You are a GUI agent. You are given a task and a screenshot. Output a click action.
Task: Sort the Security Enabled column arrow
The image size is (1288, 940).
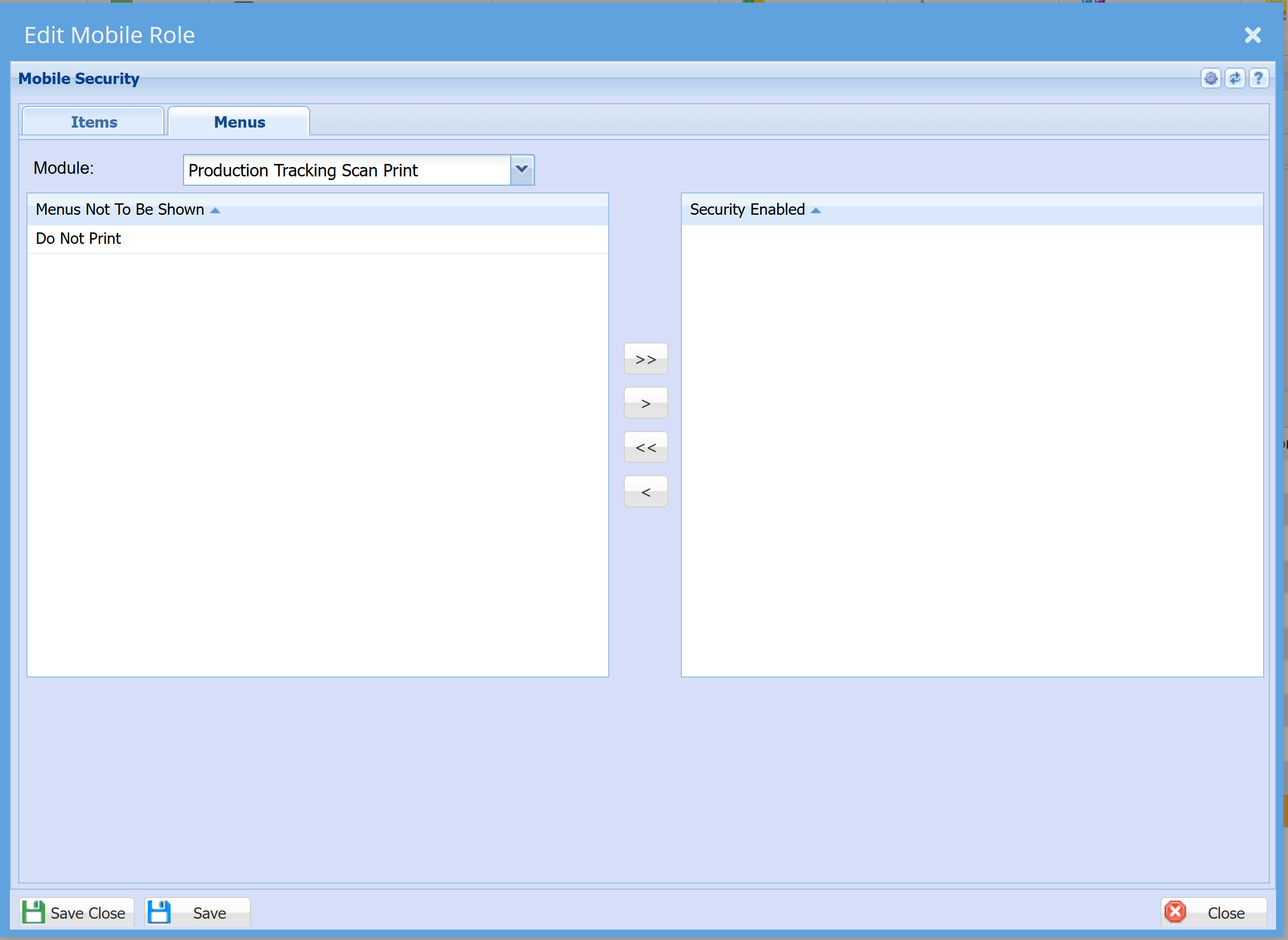[x=816, y=211]
